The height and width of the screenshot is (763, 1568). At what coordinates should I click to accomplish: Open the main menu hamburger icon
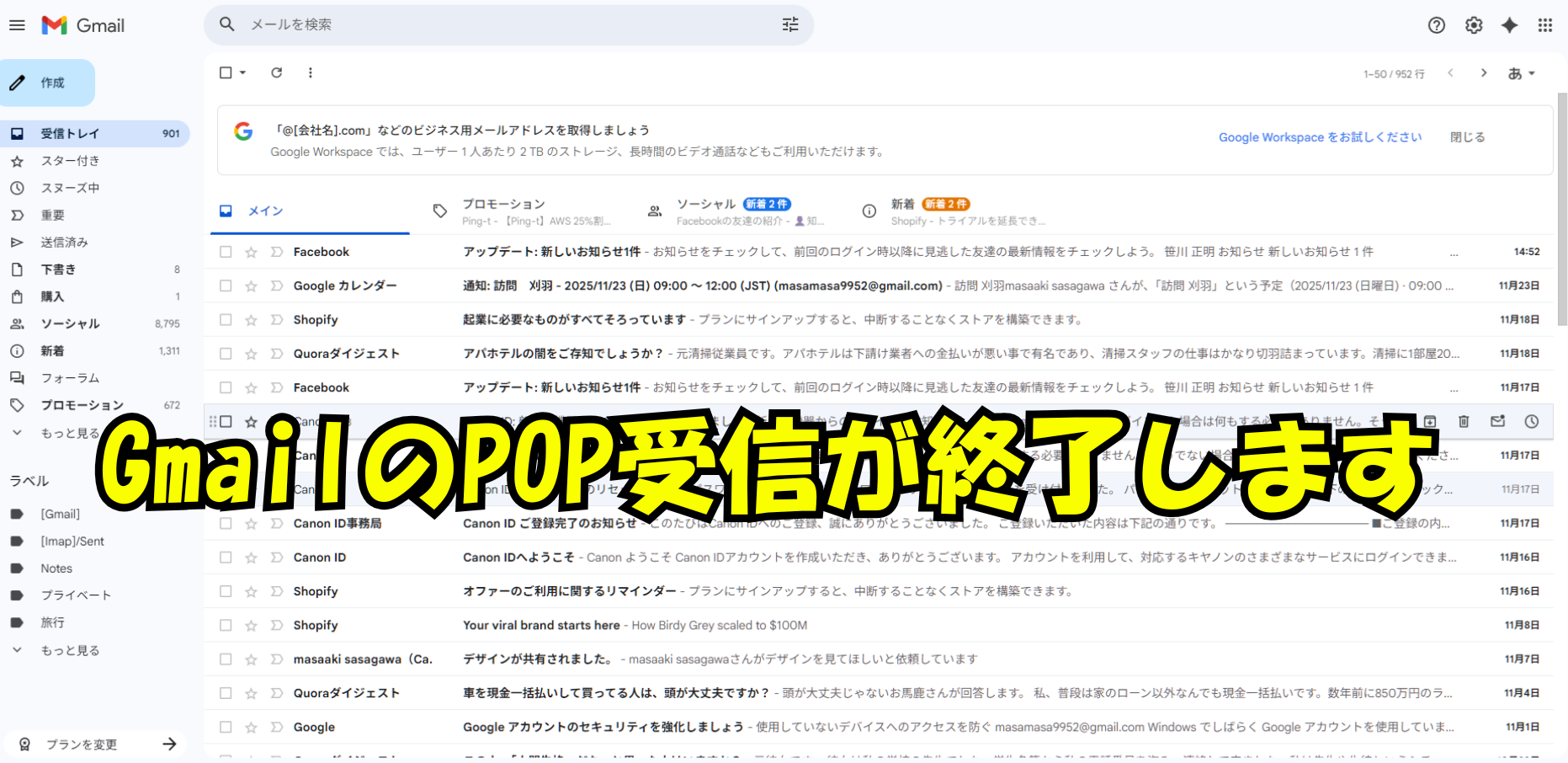click(17, 25)
